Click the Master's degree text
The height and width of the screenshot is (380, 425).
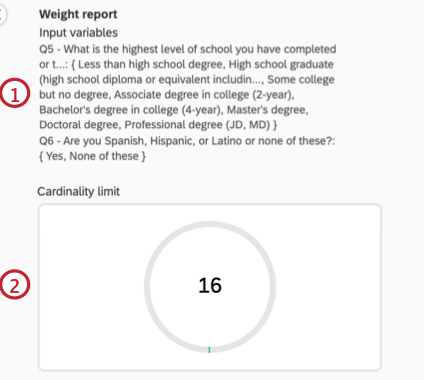pos(267,110)
